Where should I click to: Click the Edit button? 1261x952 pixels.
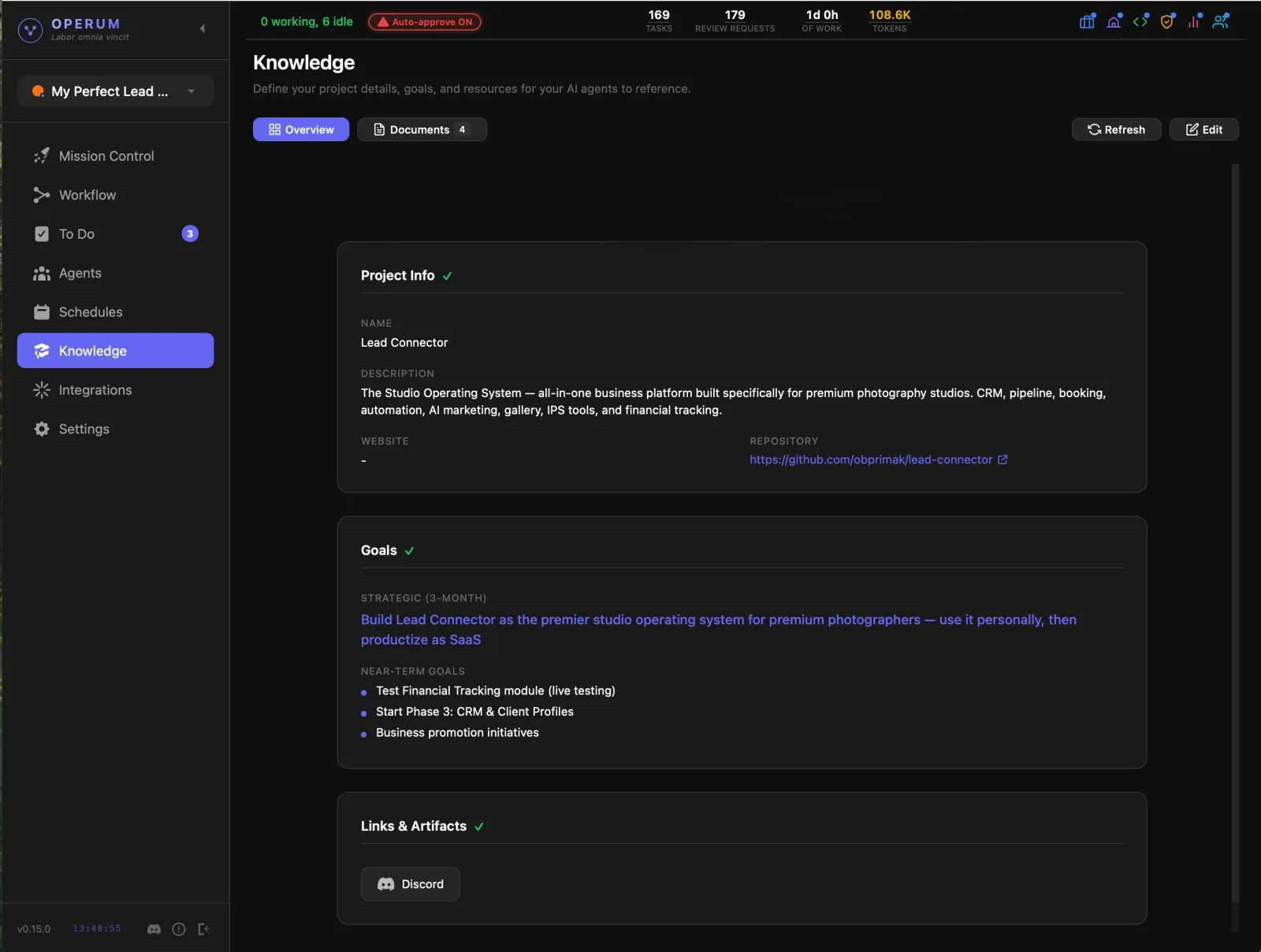point(1203,129)
